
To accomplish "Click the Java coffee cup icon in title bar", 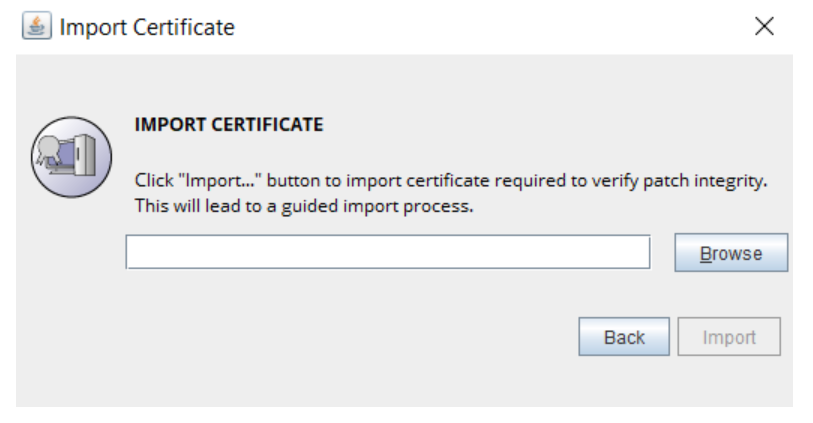I will (x=35, y=27).
